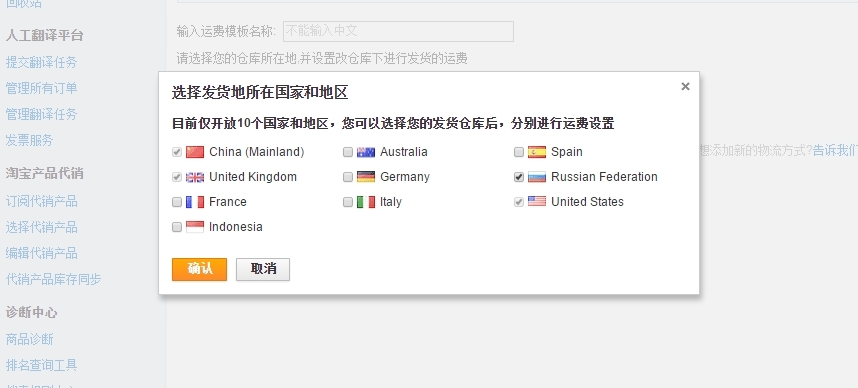The image size is (858, 388).
Task: Cancel with the 取消 button
Action: point(263,269)
